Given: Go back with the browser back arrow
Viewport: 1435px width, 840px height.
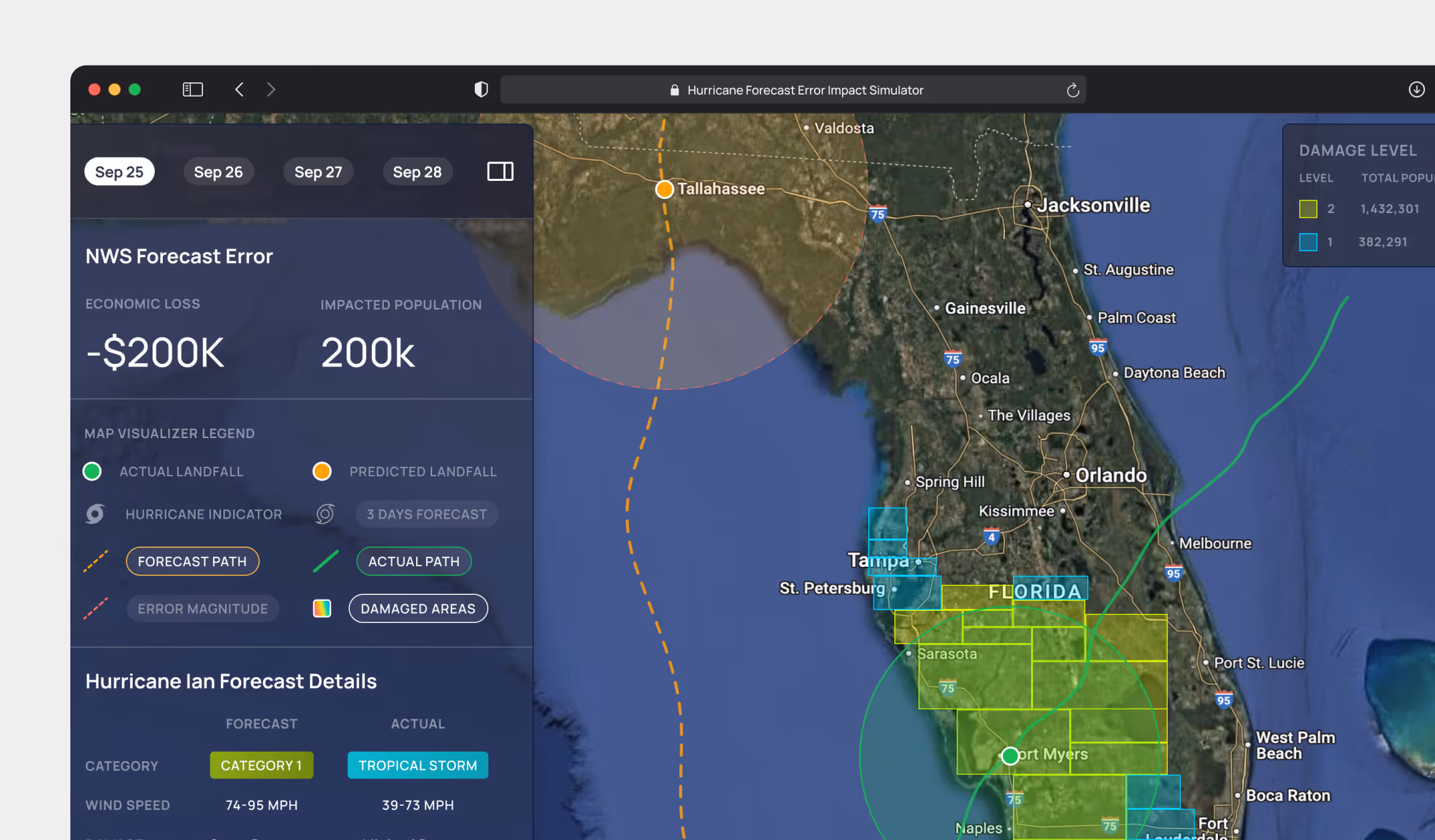Looking at the screenshot, I should 239,89.
